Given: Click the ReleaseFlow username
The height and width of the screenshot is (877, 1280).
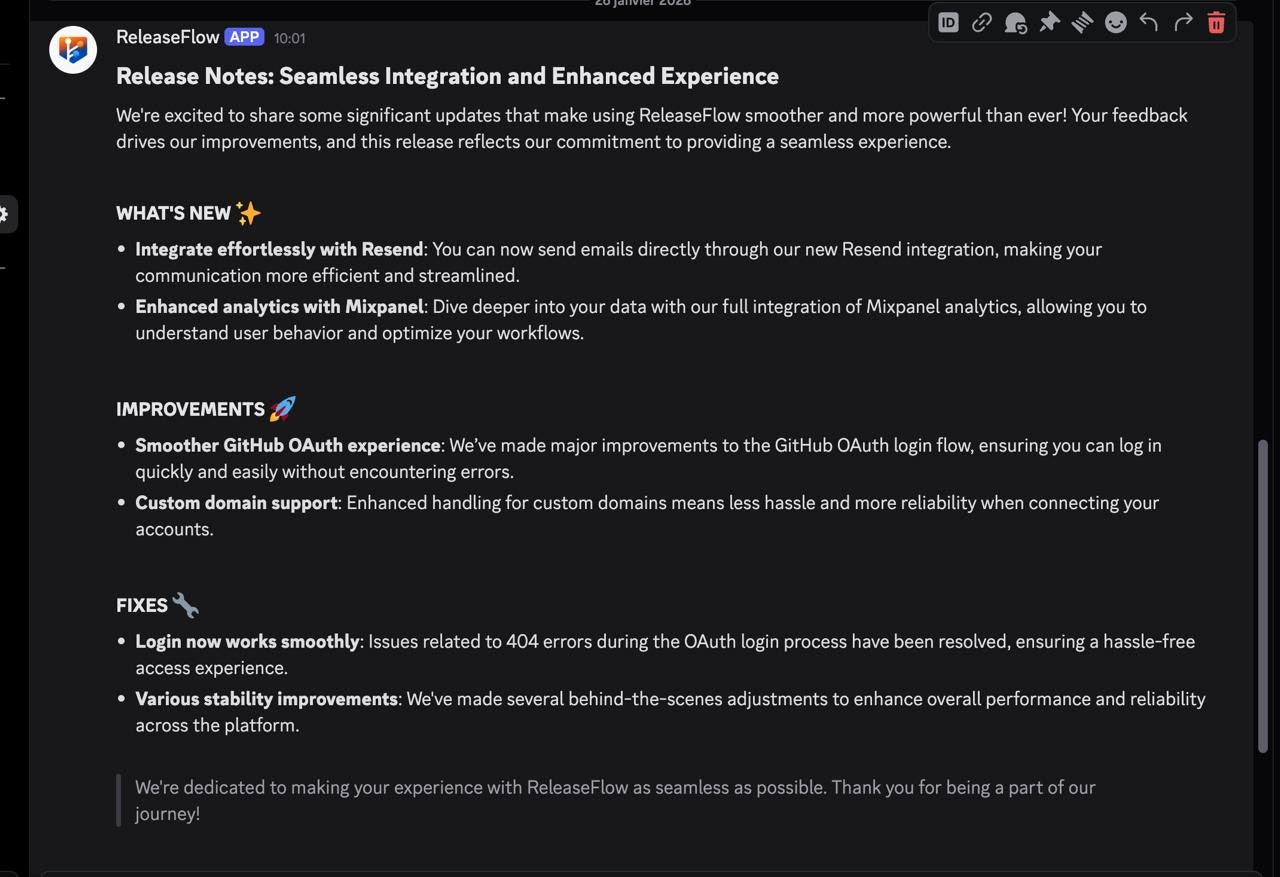Looking at the screenshot, I should pos(167,36).
